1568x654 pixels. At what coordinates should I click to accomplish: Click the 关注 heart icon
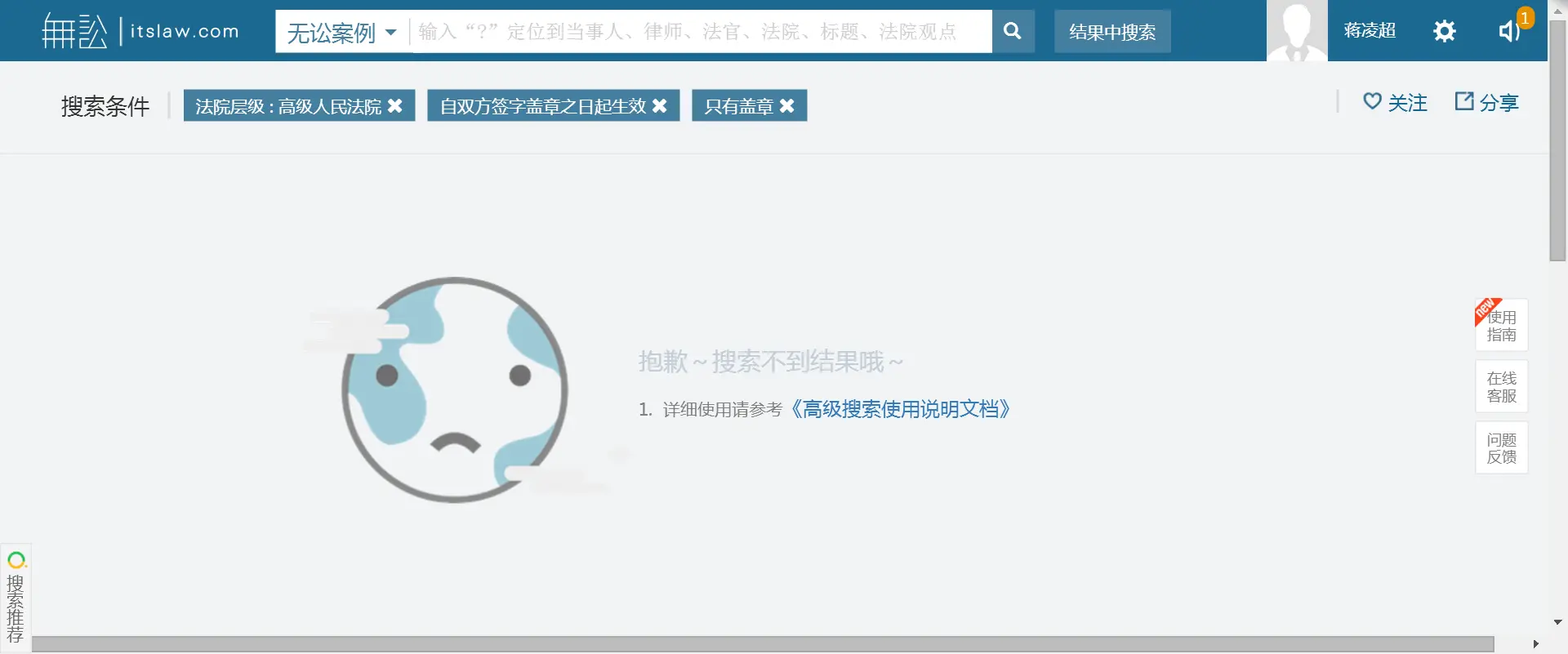click(1372, 102)
